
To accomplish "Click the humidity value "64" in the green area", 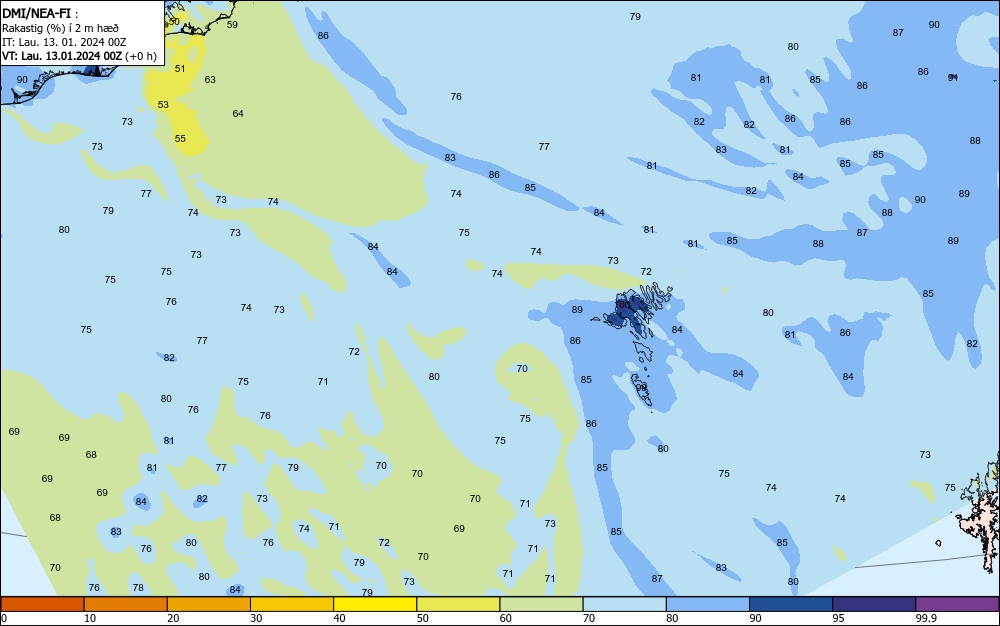I will (x=238, y=113).
